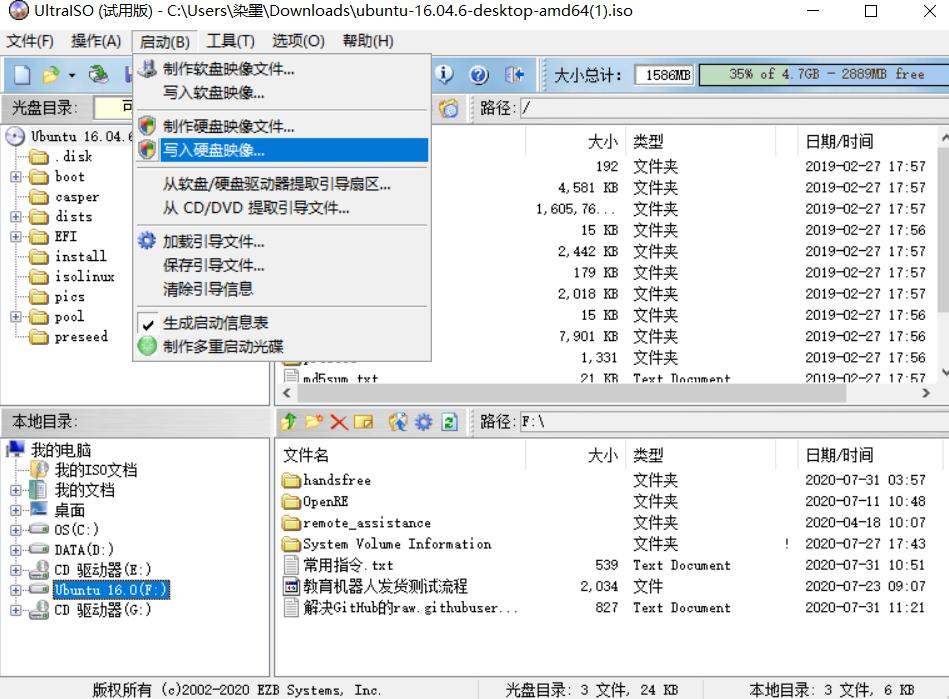This screenshot has width=949, height=699.
Task: Open the 帮助(H) menu
Action: point(368,41)
